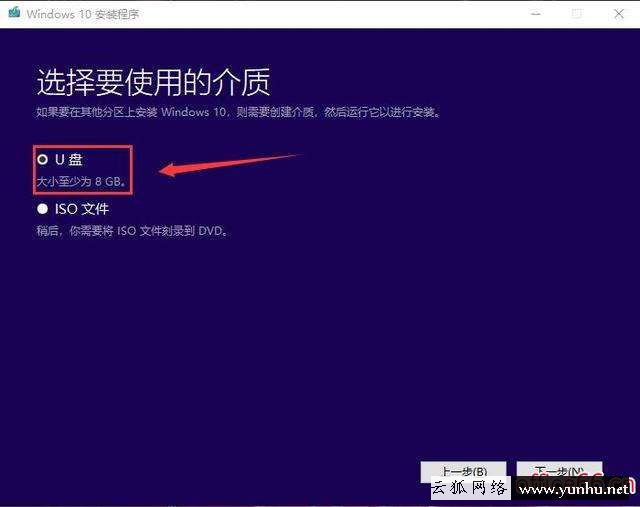The image size is (640, 507).
Task: Click the ISO note mentioning DVD
Action: [x=132, y=231]
